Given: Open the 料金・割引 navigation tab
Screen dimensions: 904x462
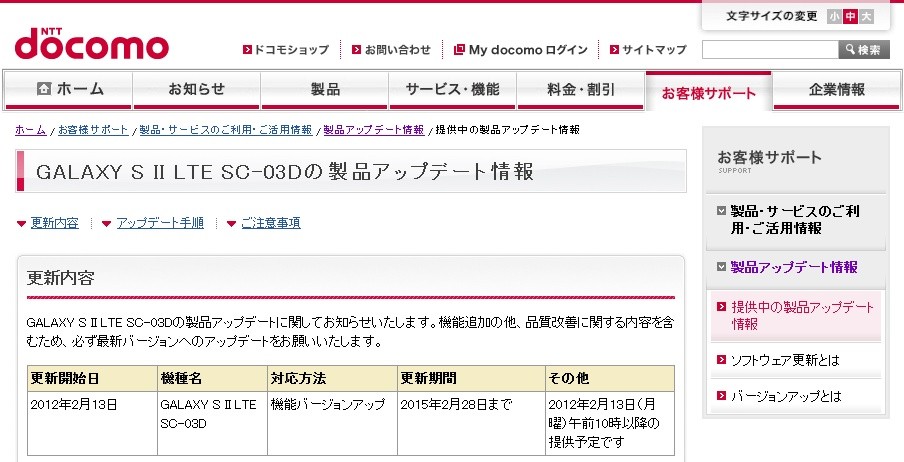Looking at the screenshot, I should (x=581, y=89).
